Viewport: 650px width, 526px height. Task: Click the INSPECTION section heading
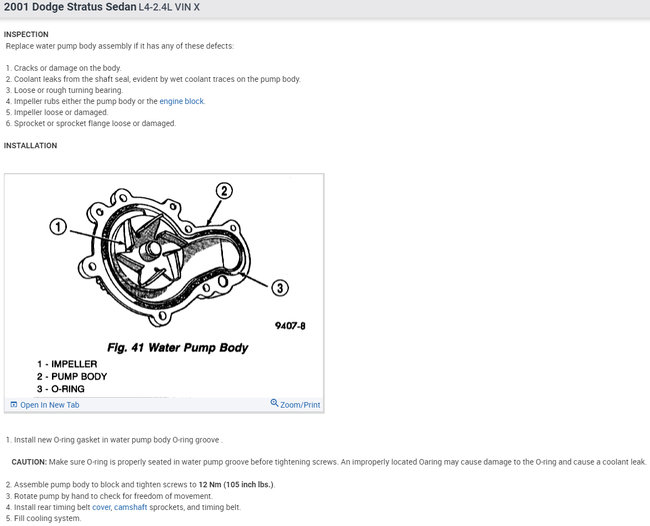coord(26,34)
